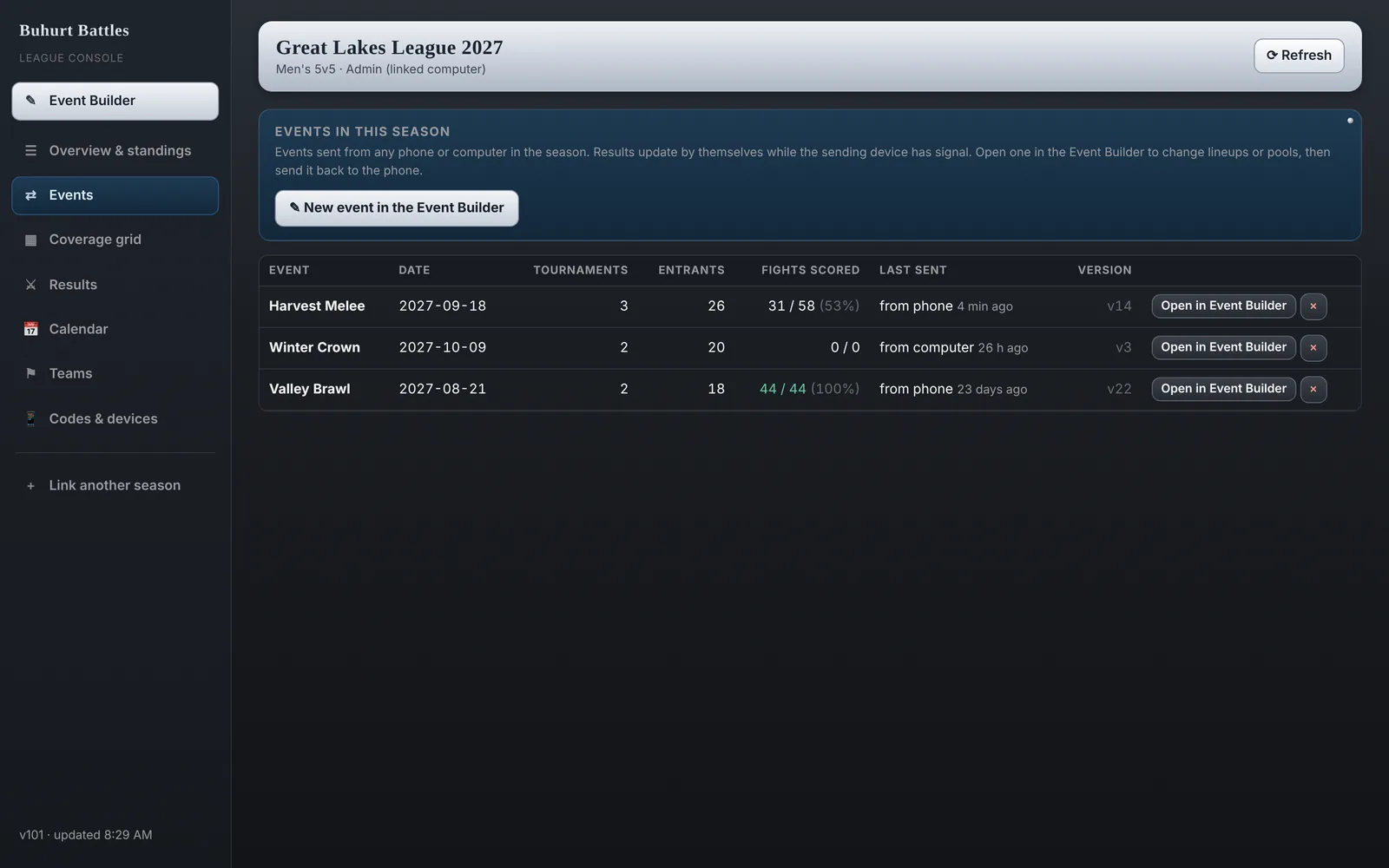Open Codes & devices
This screenshot has width=1389, height=868.
click(x=115, y=418)
